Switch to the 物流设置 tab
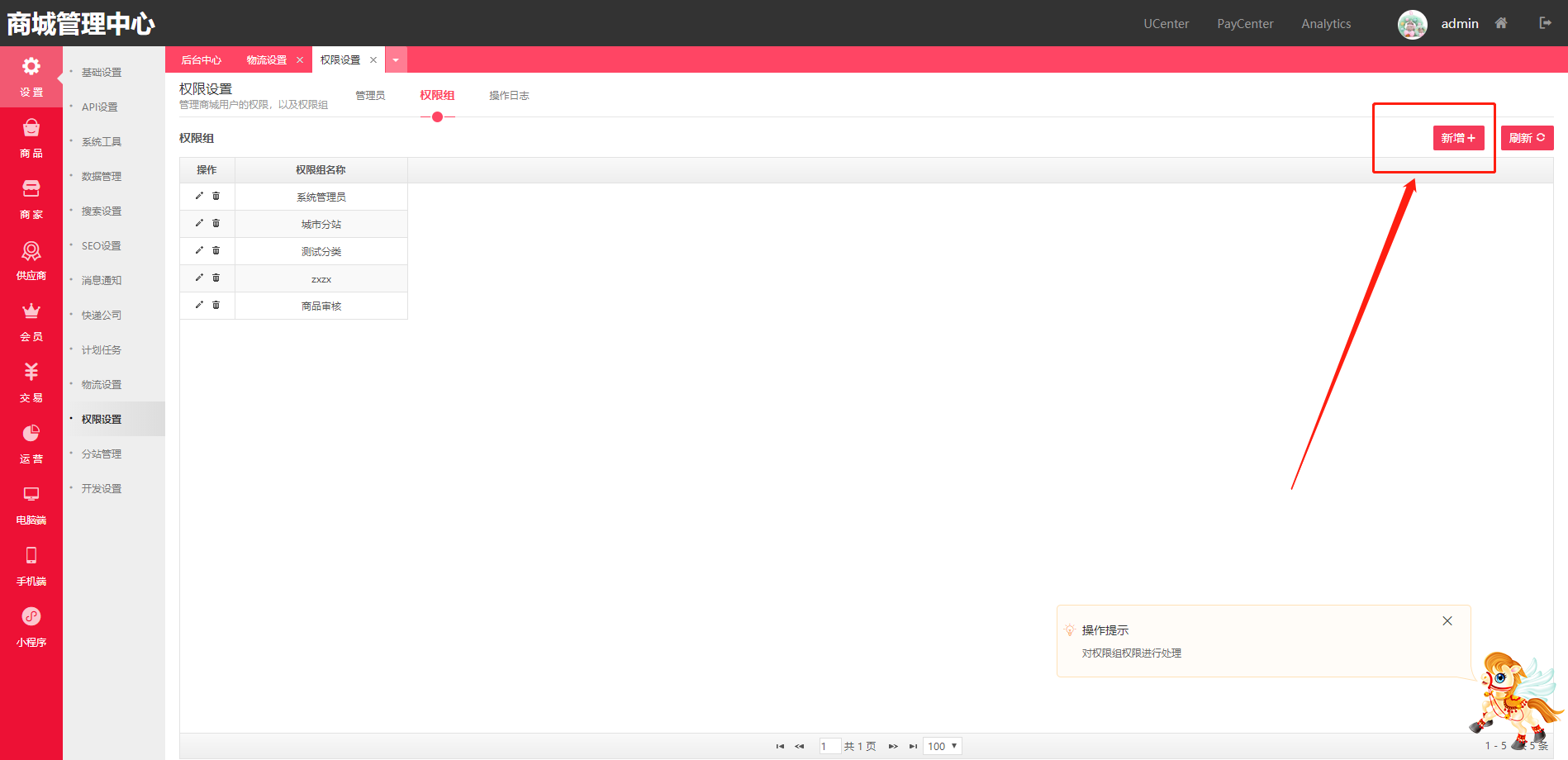 tap(267, 60)
